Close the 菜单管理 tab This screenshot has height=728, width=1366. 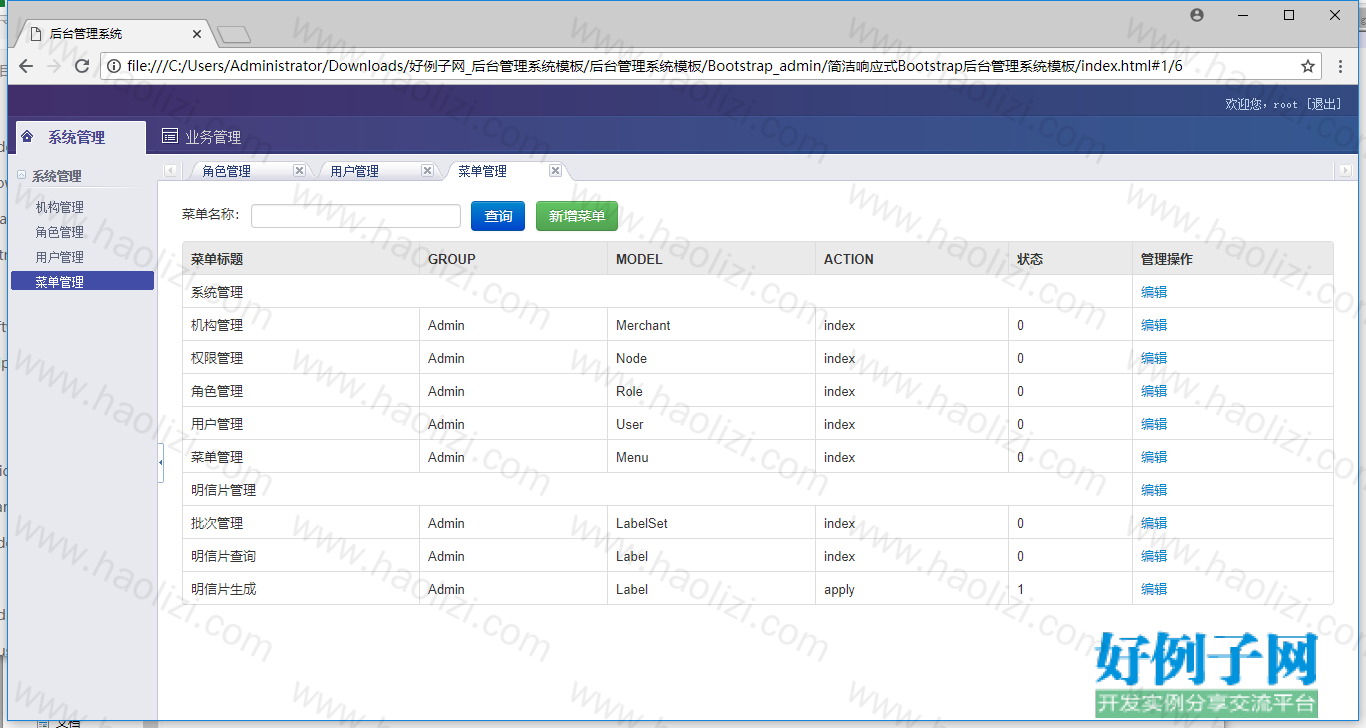555,170
